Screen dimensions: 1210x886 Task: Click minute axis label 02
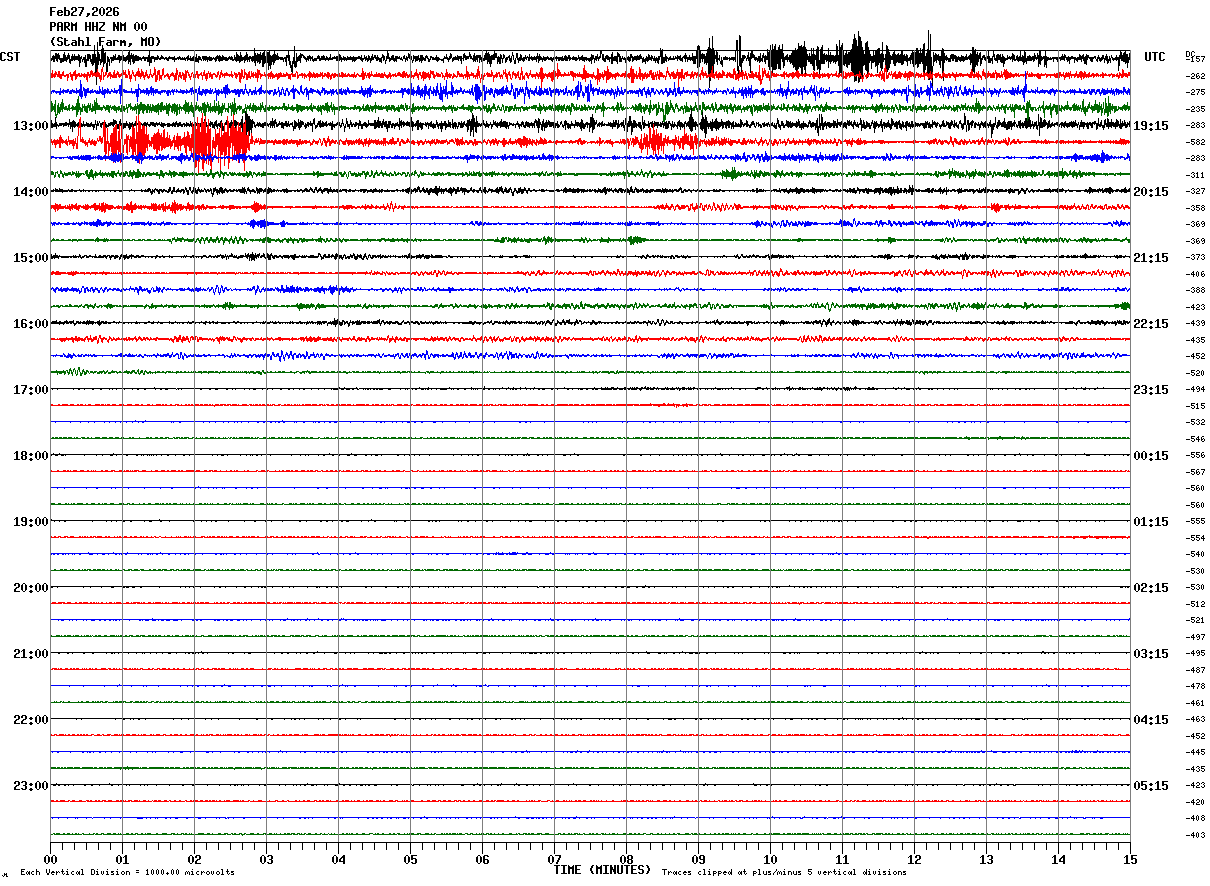tap(194, 860)
